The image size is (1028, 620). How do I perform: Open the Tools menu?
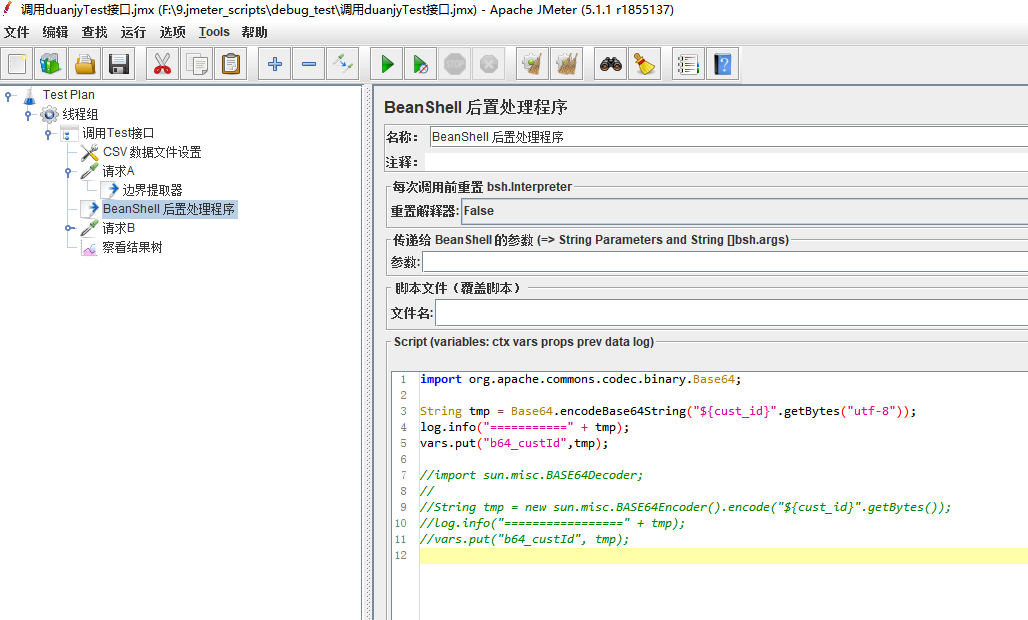[213, 31]
